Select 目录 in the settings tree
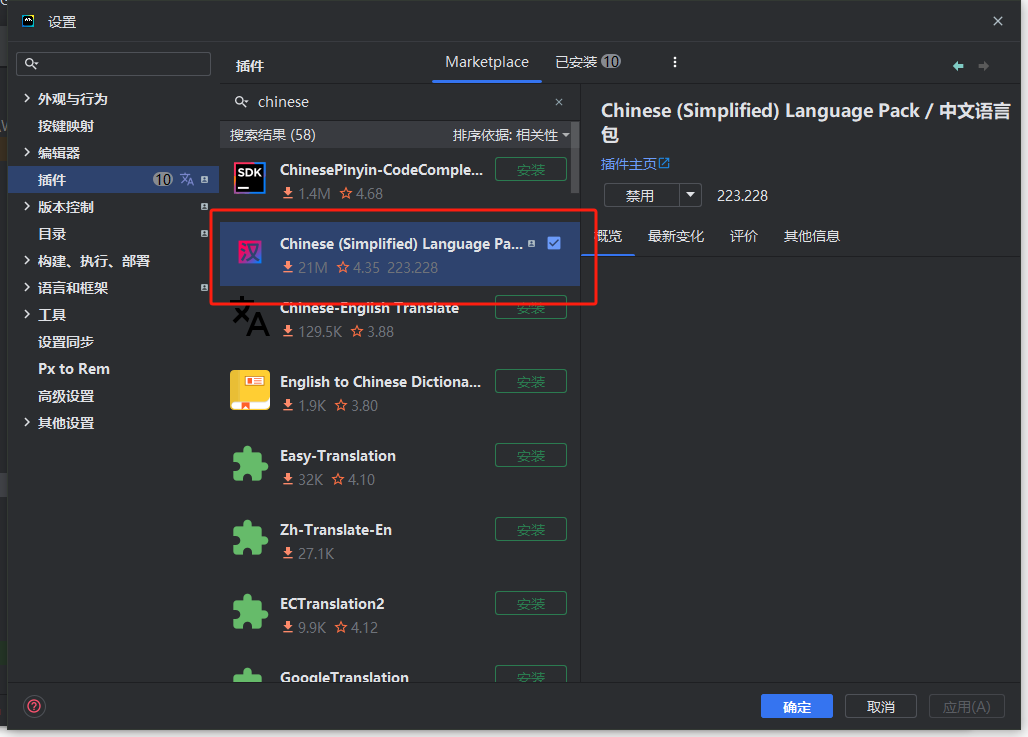 (x=52, y=234)
